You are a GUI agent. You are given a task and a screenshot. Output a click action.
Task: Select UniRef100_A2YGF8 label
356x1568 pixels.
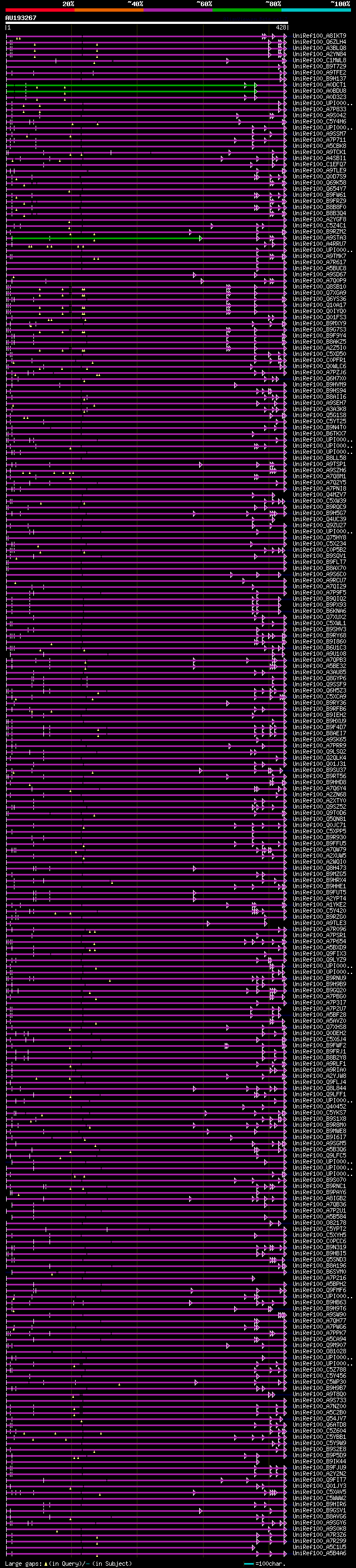[x=319, y=219]
